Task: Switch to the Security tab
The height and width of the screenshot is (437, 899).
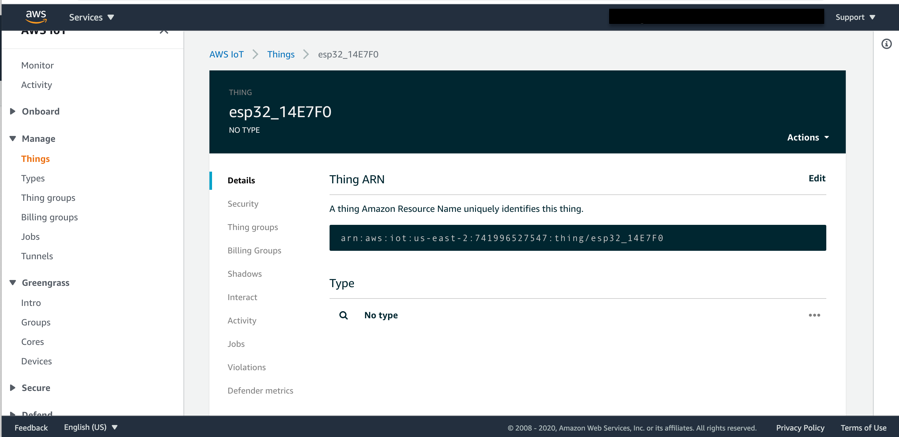Action: pos(243,204)
